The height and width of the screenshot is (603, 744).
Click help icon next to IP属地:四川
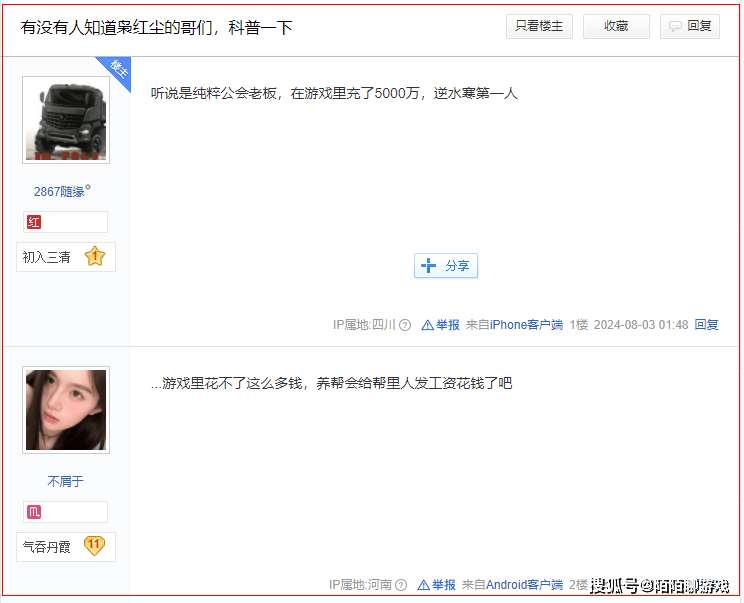tap(405, 325)
